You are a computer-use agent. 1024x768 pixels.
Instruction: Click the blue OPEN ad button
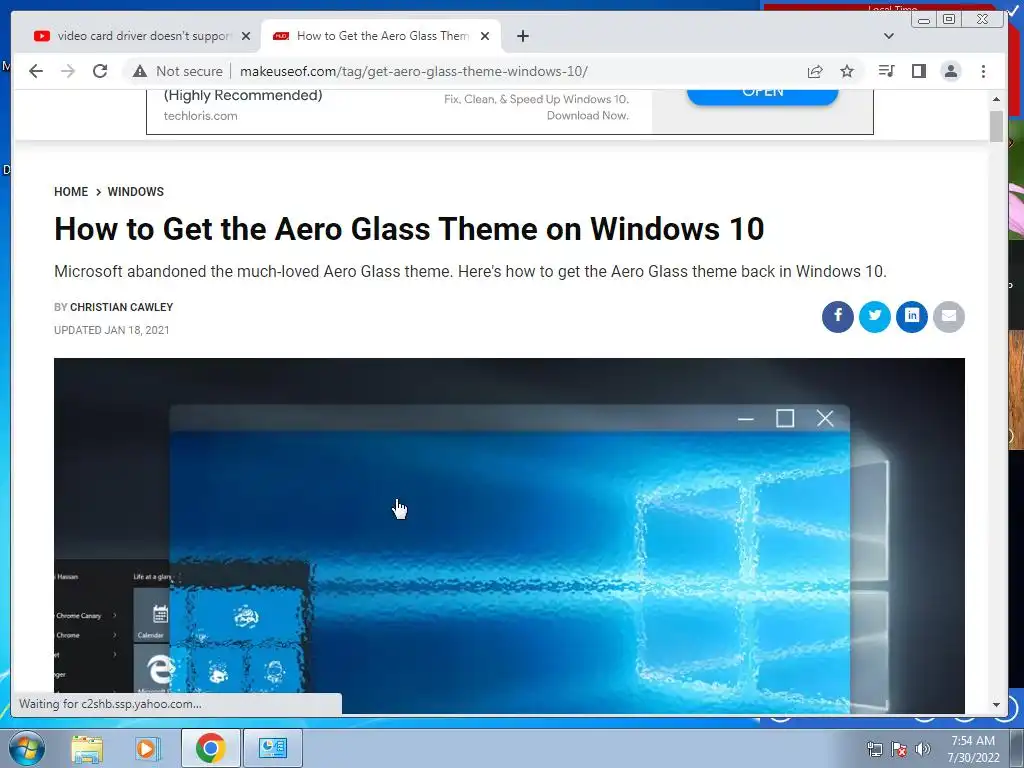click(762, 96)
